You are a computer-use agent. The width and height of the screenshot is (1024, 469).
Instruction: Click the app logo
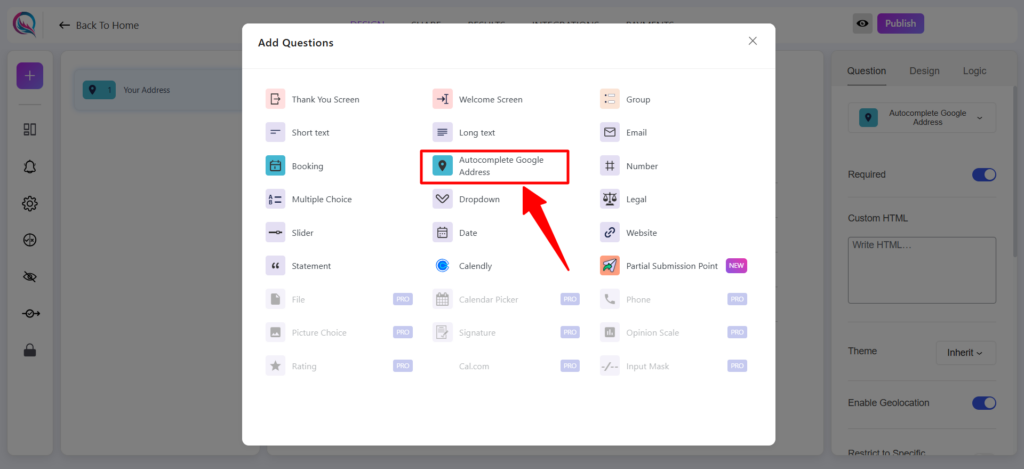25,24
